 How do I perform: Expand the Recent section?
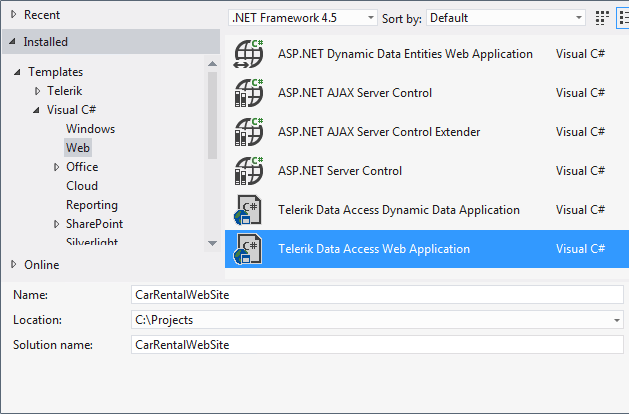click(x=14, y=14)
